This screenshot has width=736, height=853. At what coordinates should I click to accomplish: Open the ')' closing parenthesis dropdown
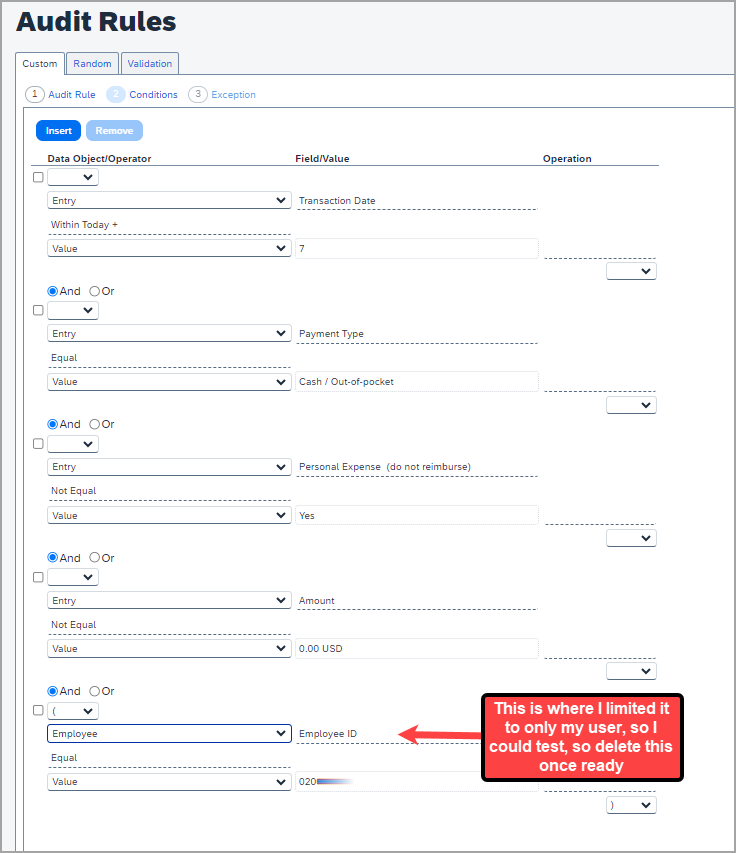pyautogui.click(x=631, y=805)
